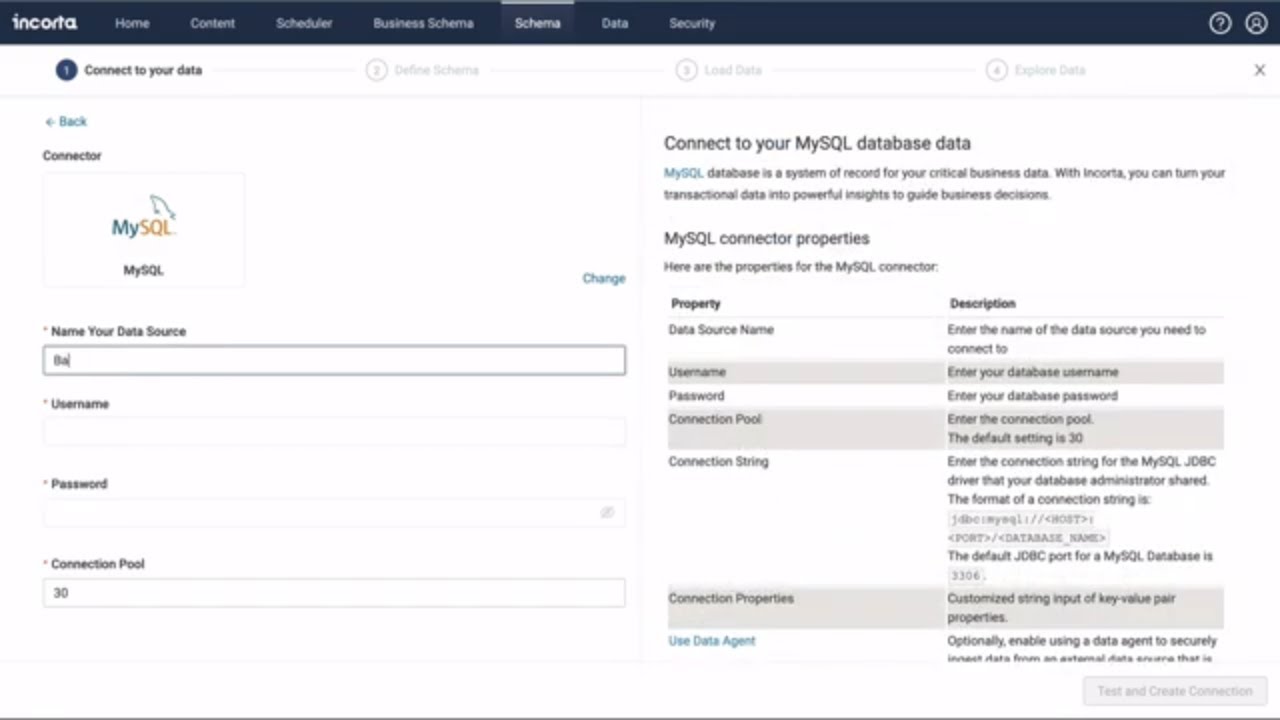
Task: Click the 'Property' column header
Action: (x=696, y=303)
